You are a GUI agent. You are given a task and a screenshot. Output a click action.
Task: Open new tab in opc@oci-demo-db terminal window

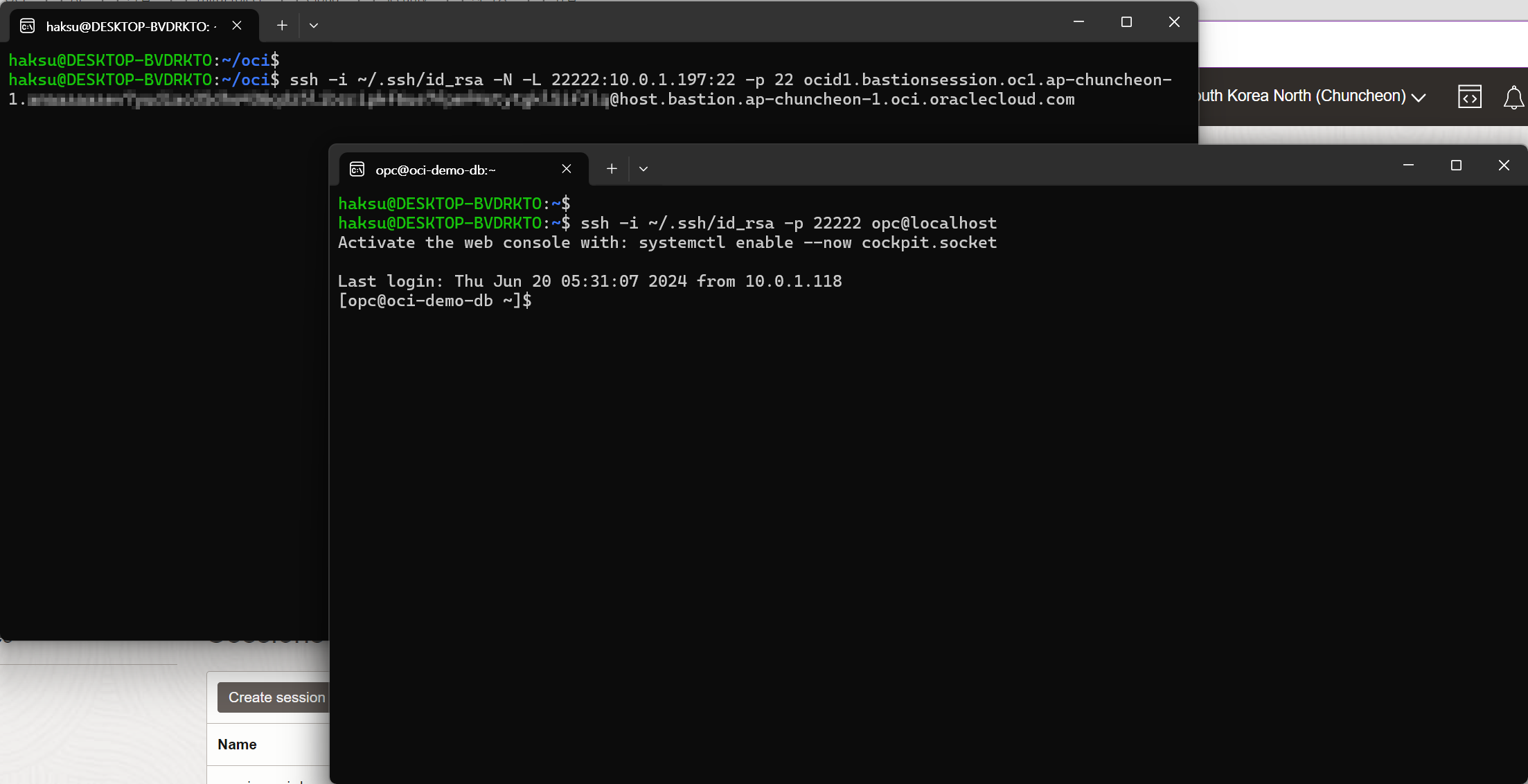[612, 168]
